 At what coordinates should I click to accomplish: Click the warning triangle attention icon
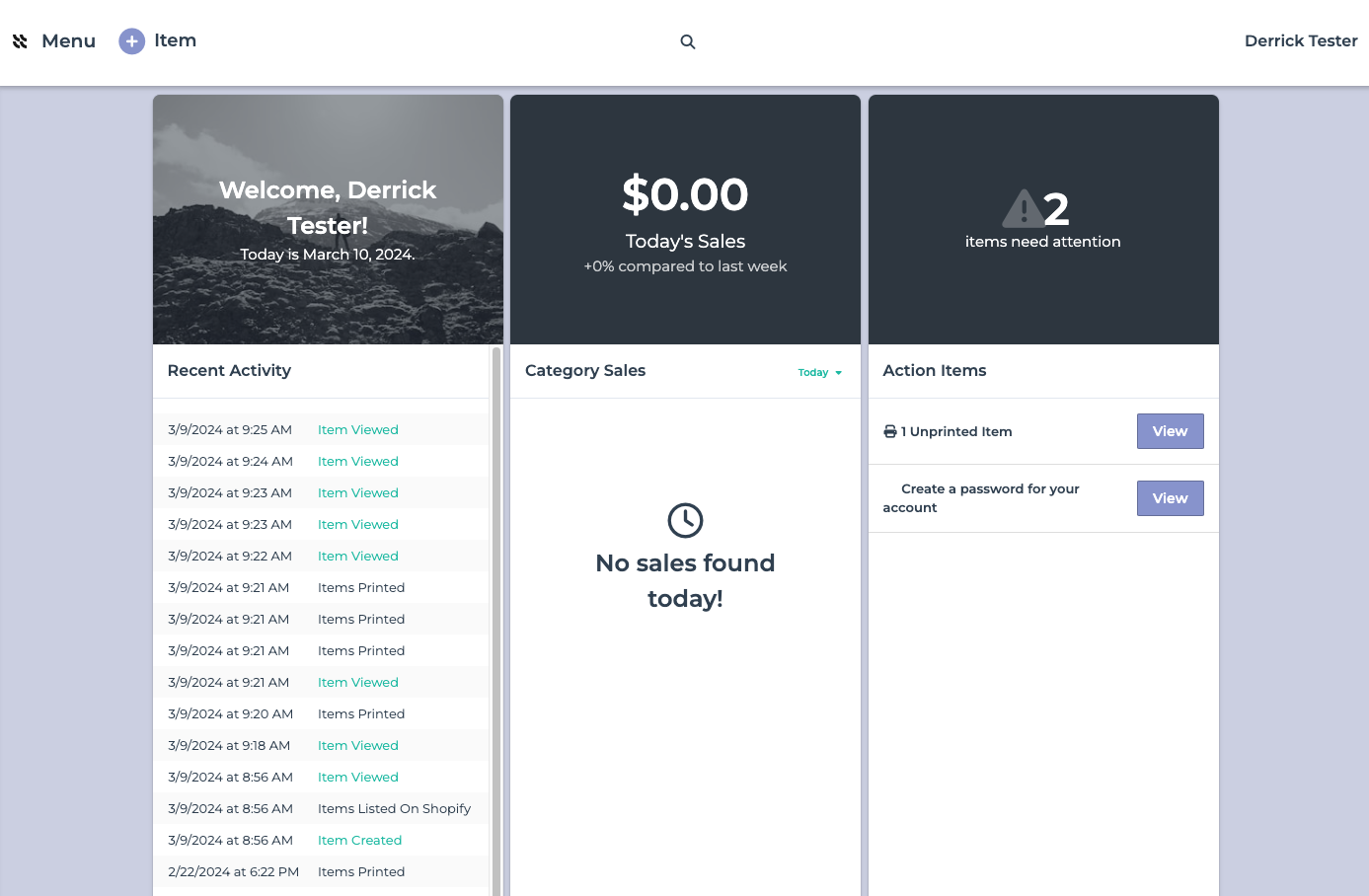pyautogui.click(x=1023, y=208)
